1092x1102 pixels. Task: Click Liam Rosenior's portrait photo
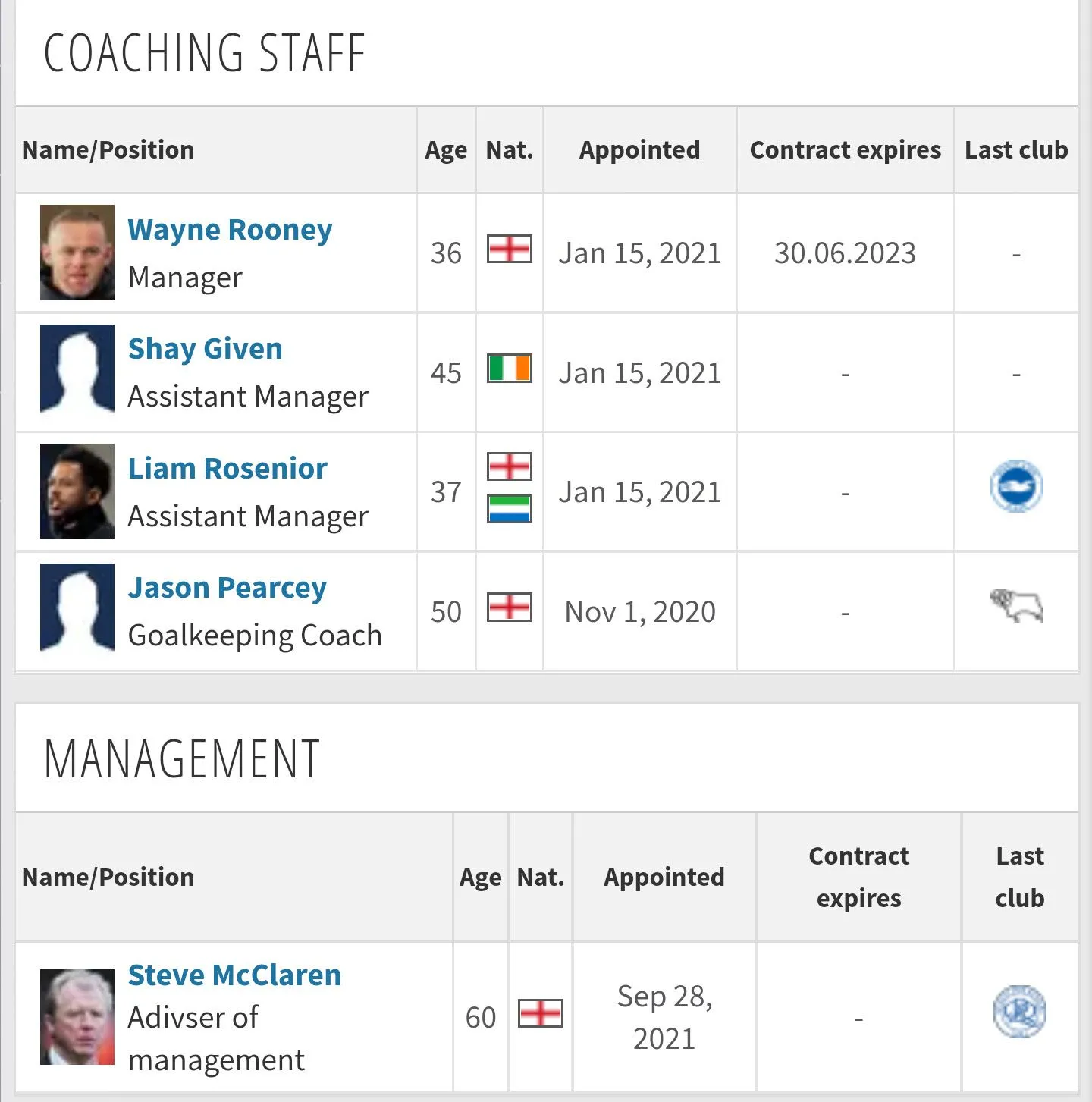click(x=77, y=491)
